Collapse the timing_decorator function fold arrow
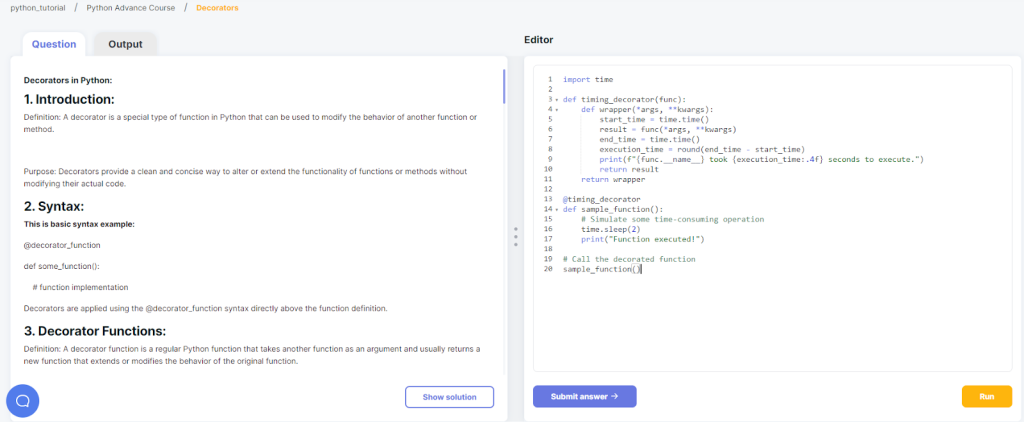 pos(554,99)
